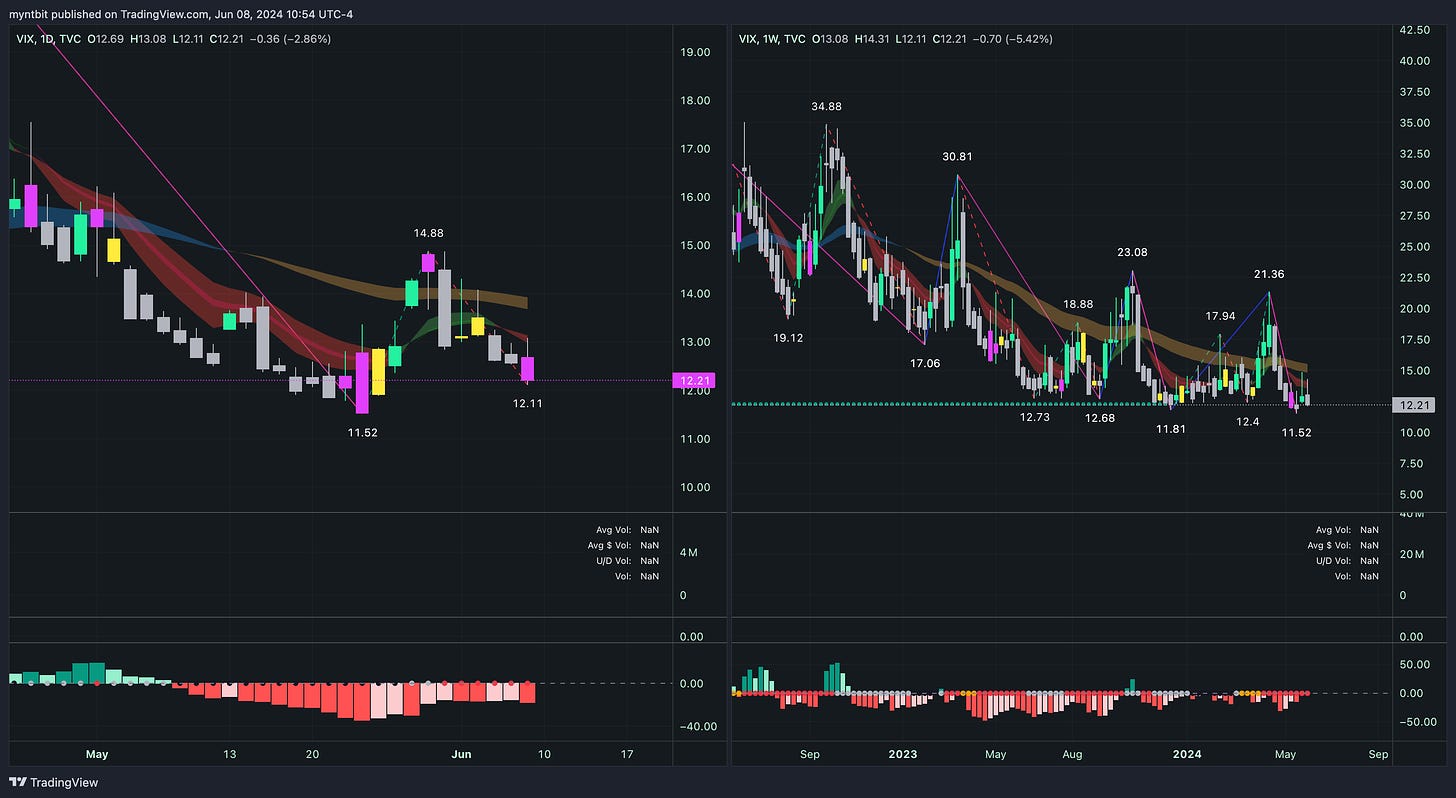Click the 17.94 swing label
Screen dimensions: 1456x798
click(1221, 316)
